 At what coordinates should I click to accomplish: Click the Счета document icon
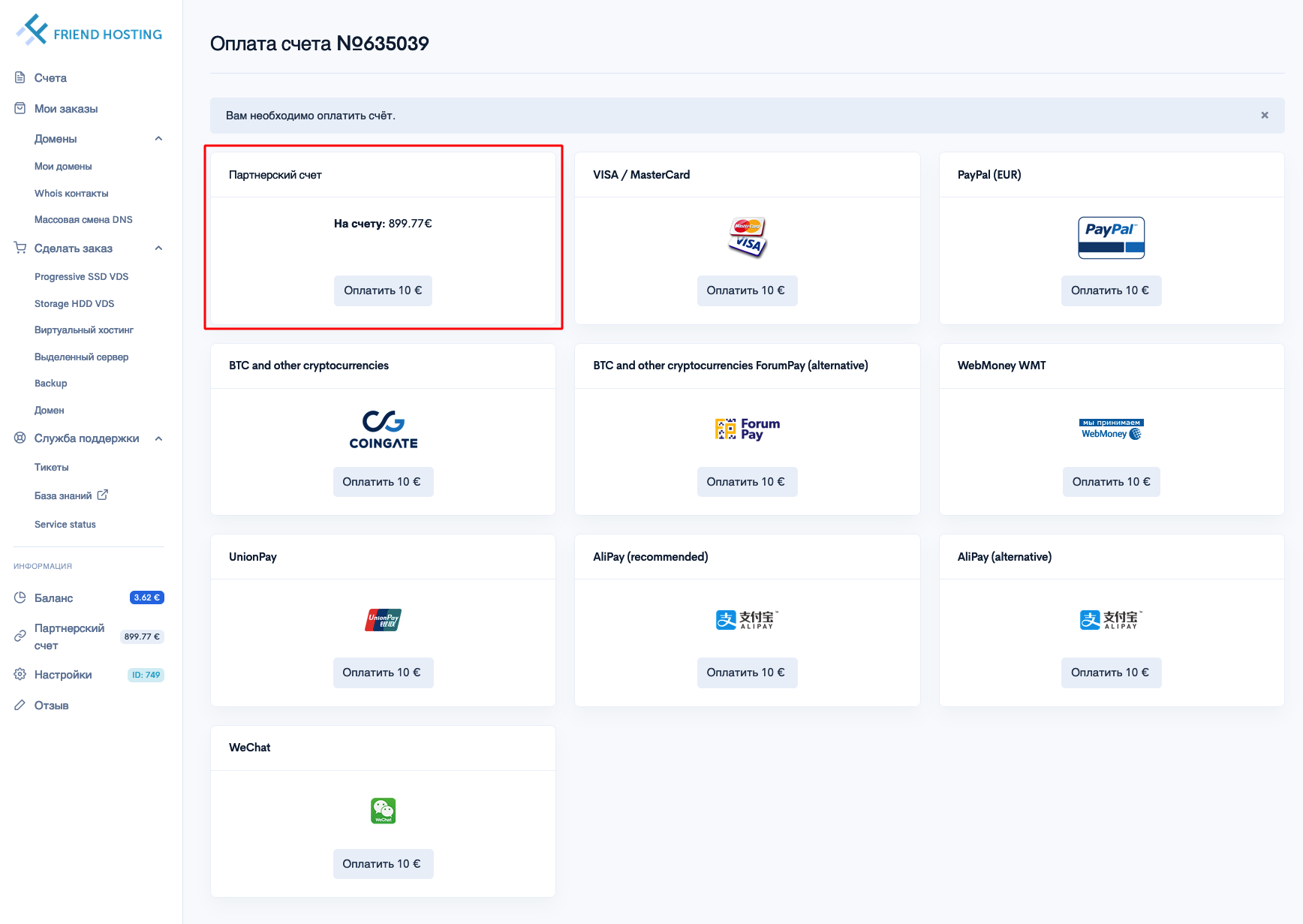coord(20,77)
